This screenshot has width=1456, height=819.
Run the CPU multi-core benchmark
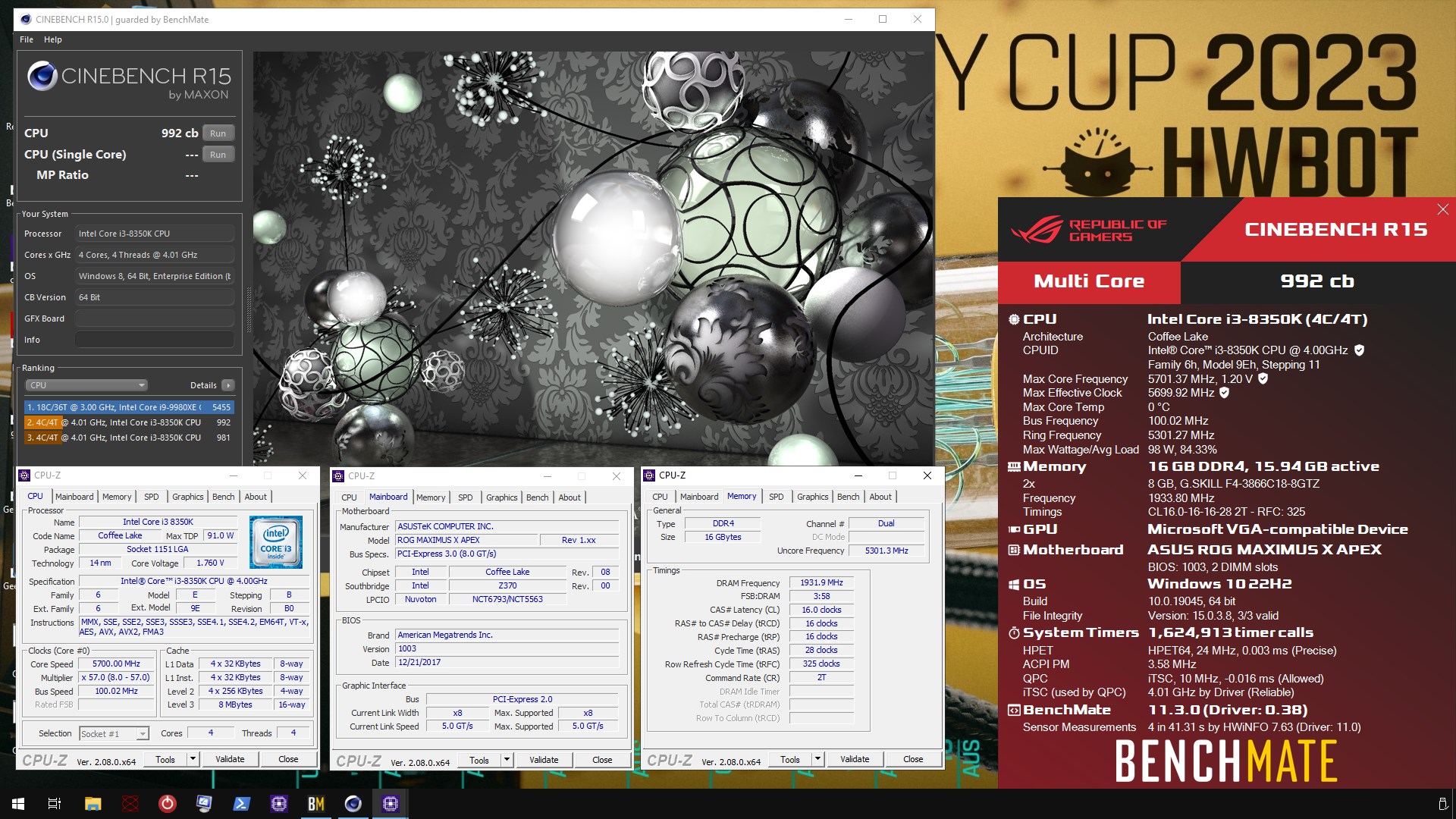coord(218,133)
